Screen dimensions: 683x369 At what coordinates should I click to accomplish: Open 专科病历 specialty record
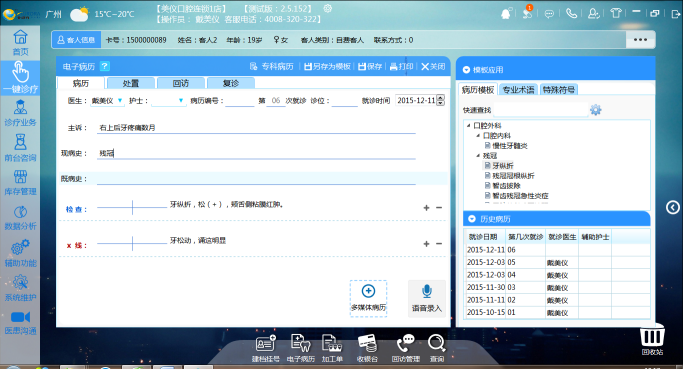[271, 66]
